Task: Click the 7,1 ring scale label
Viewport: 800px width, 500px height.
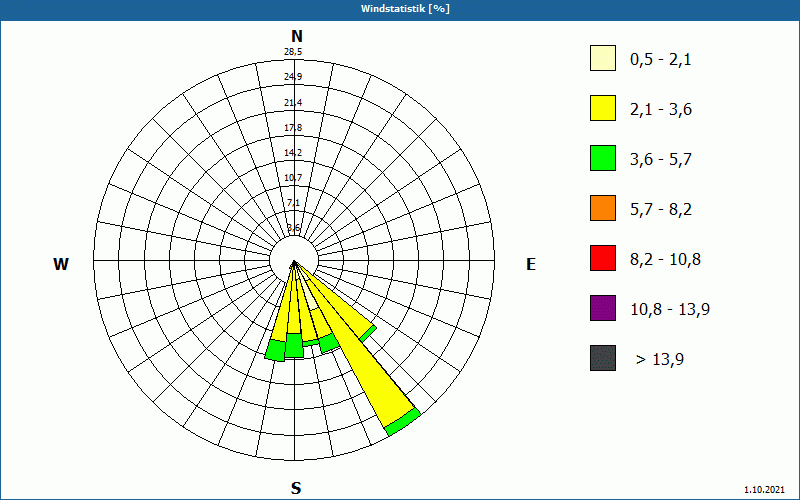Action: [x=293, y=203]
